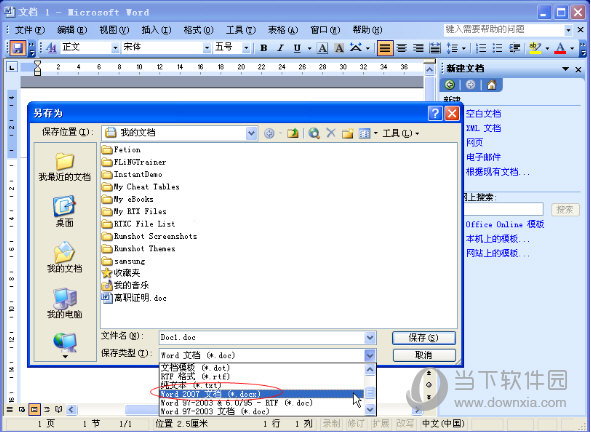The image size is (591, 432).
Task: Toggle justify alignment button
Action: point(385,48)
